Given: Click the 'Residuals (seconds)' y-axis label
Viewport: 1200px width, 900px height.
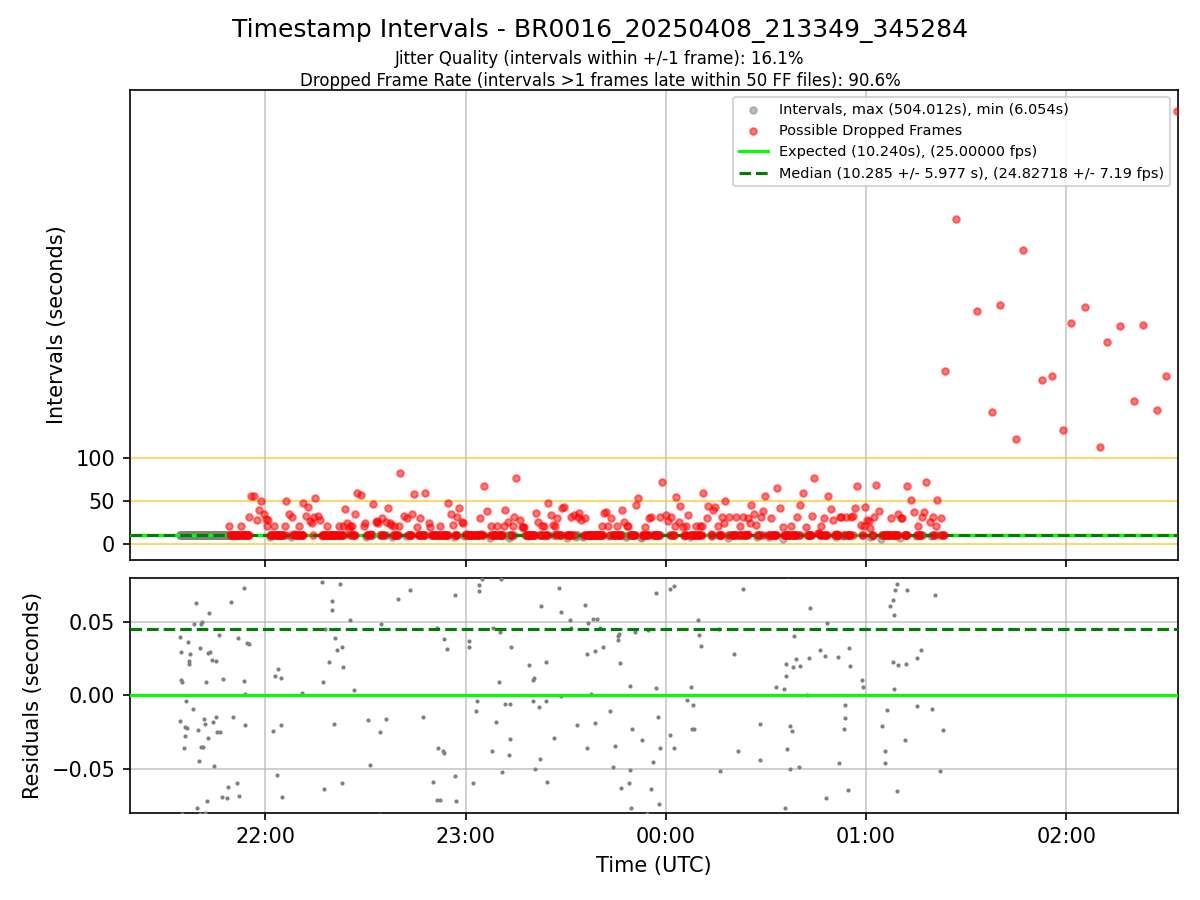Looking at the screenshot, I should [x=32, y=695].
